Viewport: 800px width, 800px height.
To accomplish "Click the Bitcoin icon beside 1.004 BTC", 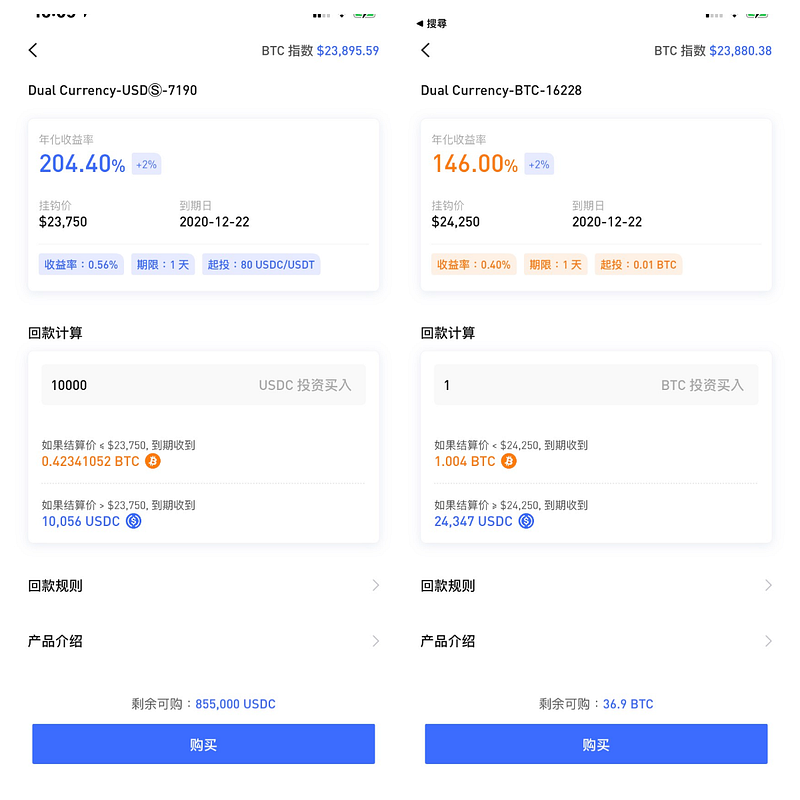I will coord(509,461).
